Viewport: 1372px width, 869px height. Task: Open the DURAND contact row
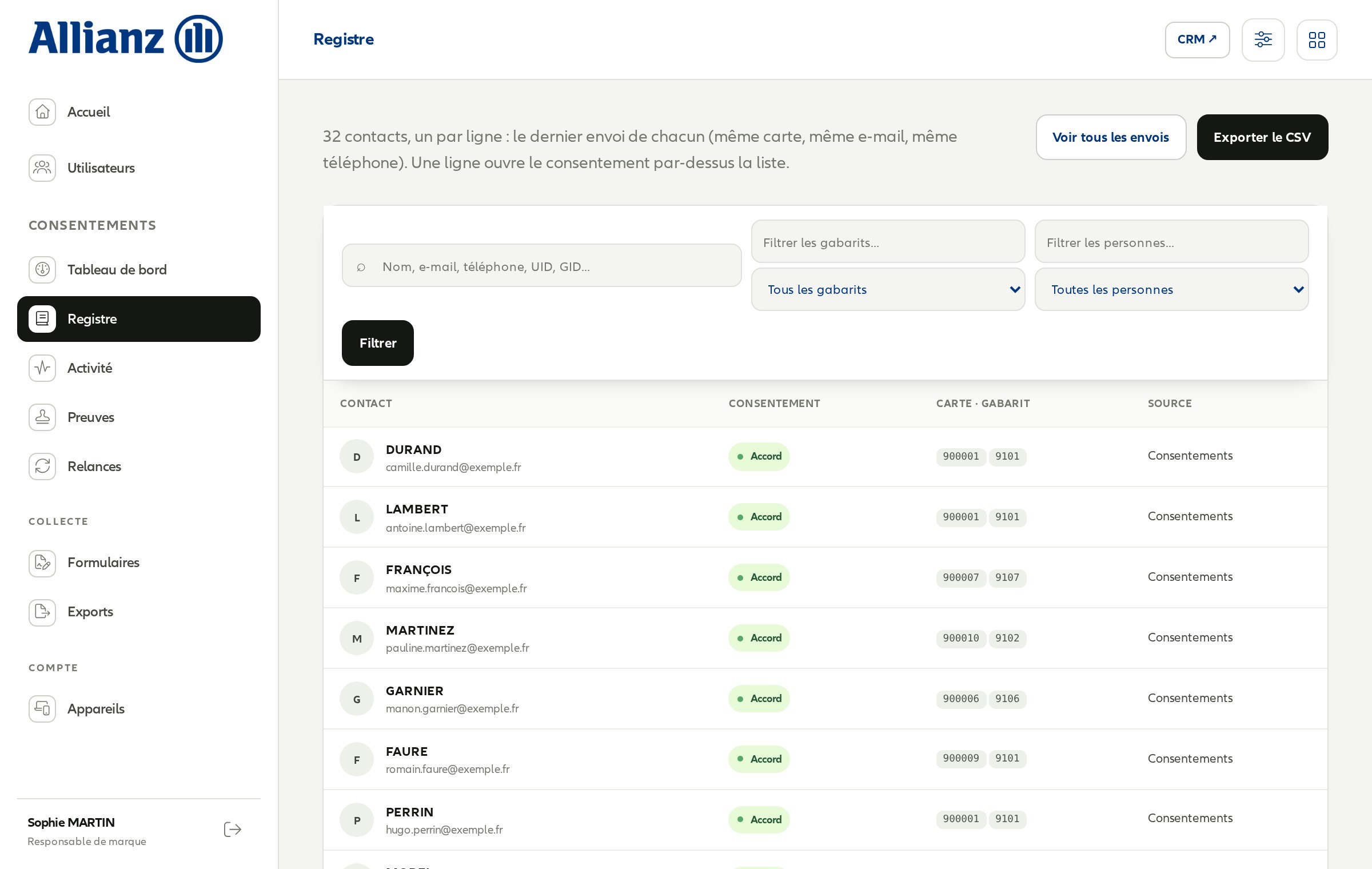pyautogui.click(x=825, y=457)
